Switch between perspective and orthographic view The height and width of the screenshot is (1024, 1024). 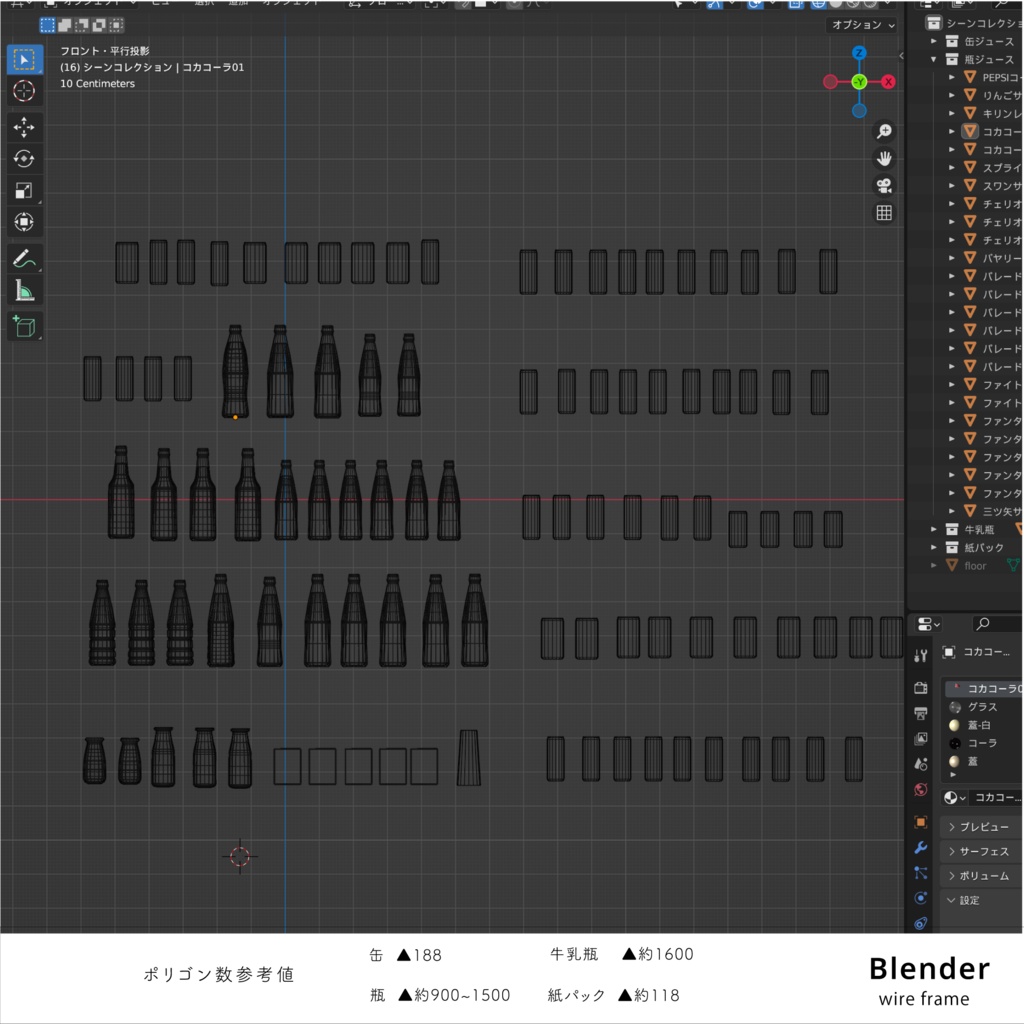coord(884,212)
